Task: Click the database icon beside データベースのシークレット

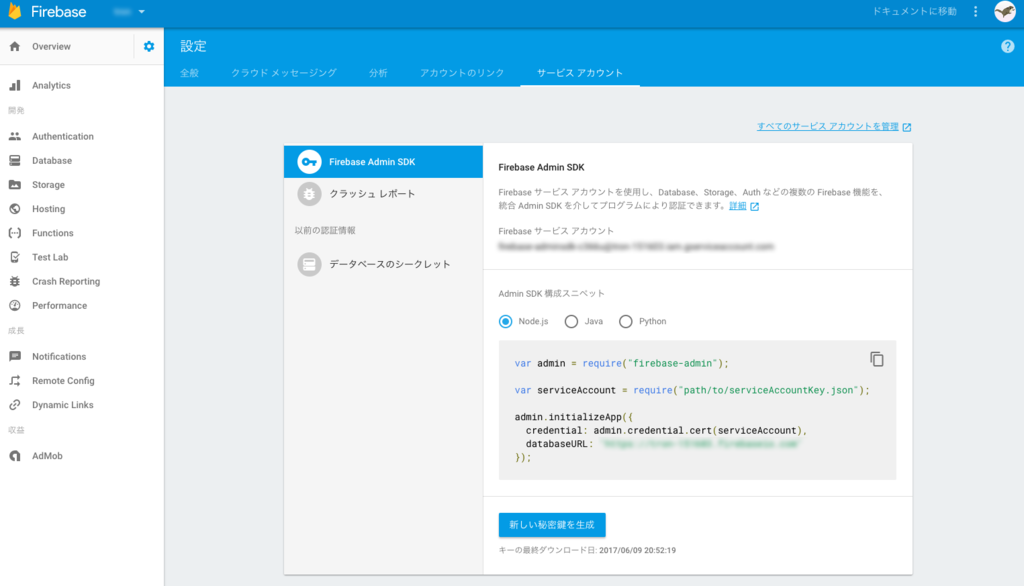Action: click(x=310, y=265)
